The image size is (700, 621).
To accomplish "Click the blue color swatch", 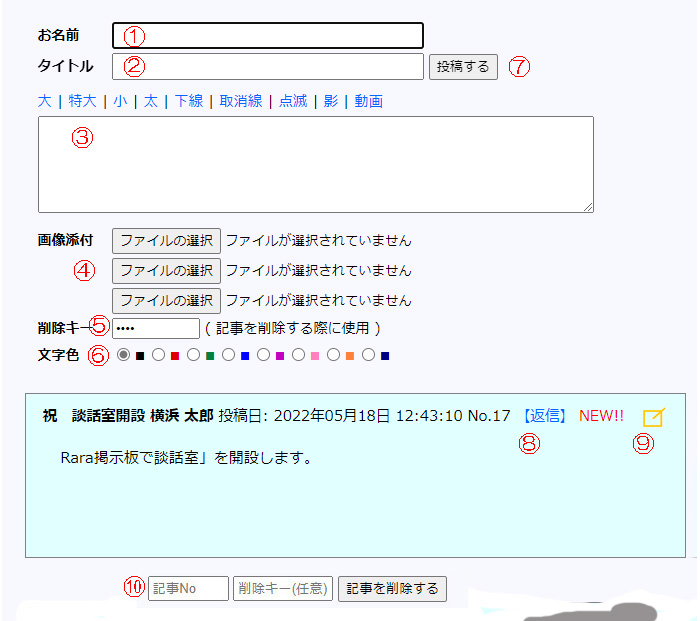I will [x=245, y=356].
